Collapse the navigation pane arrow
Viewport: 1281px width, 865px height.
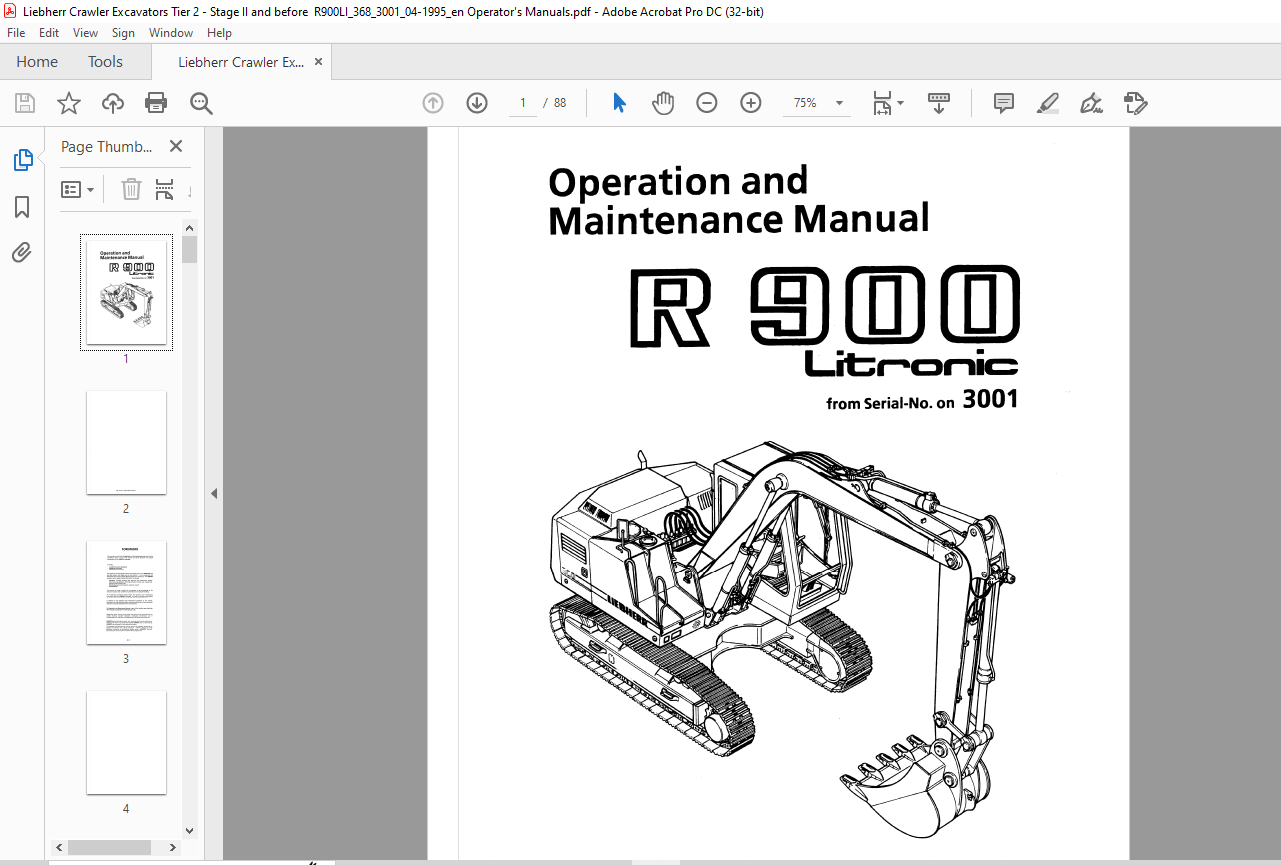coord(214,494)
